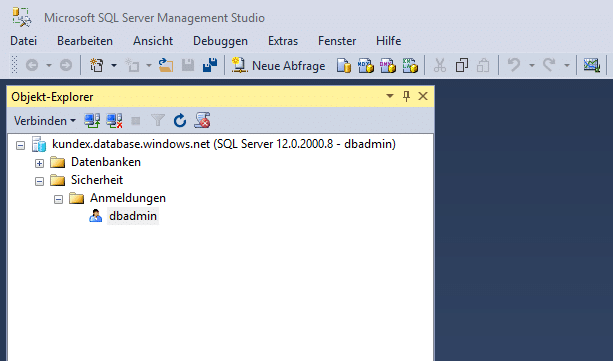Open the Debuggen menu
The image size is (613, 361).
pyautogui.click(x=220, y=41)
